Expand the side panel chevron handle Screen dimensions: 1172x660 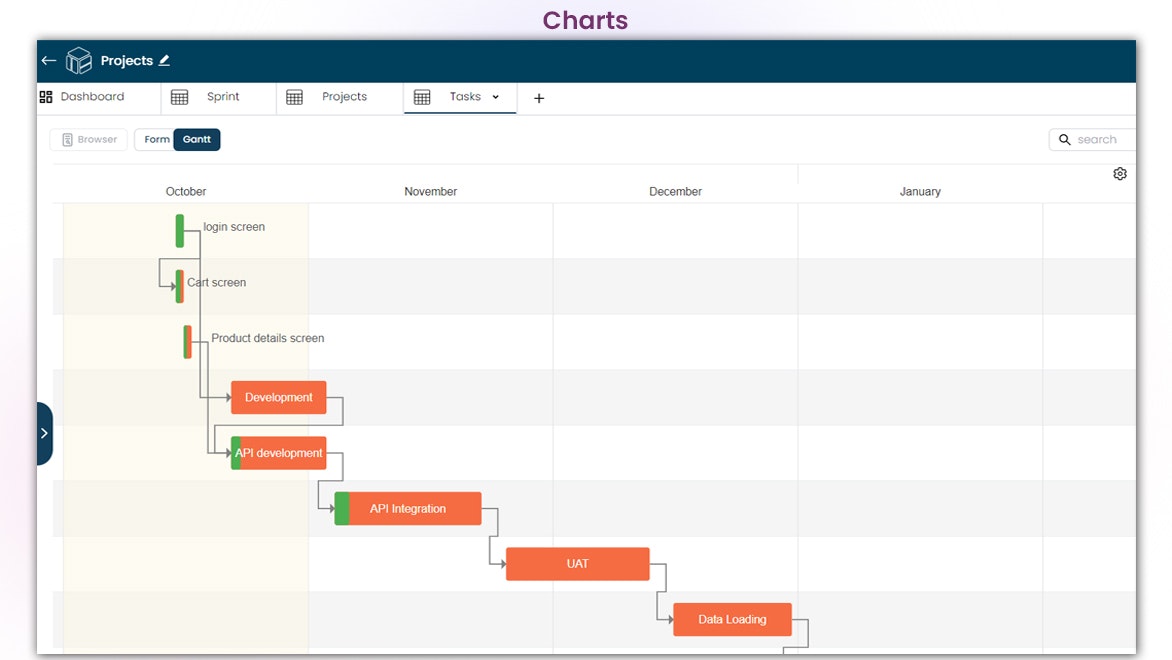click(x=44, y=434)
